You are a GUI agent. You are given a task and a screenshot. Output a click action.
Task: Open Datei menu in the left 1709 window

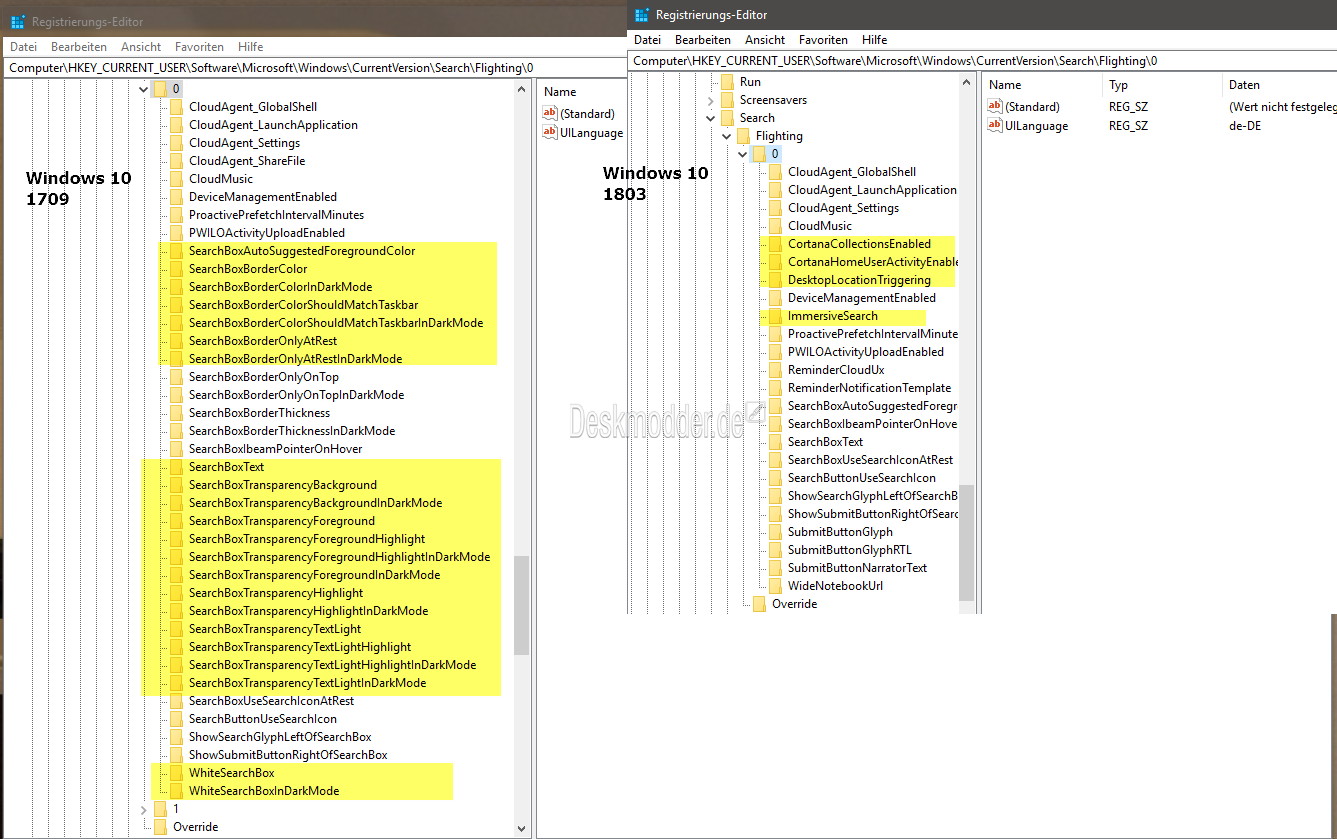pos(23,47)
